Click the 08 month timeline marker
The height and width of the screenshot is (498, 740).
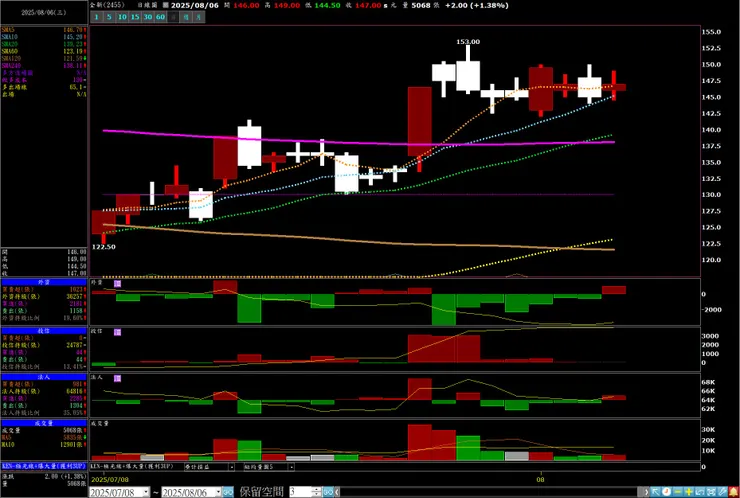[x=540, y=479]
